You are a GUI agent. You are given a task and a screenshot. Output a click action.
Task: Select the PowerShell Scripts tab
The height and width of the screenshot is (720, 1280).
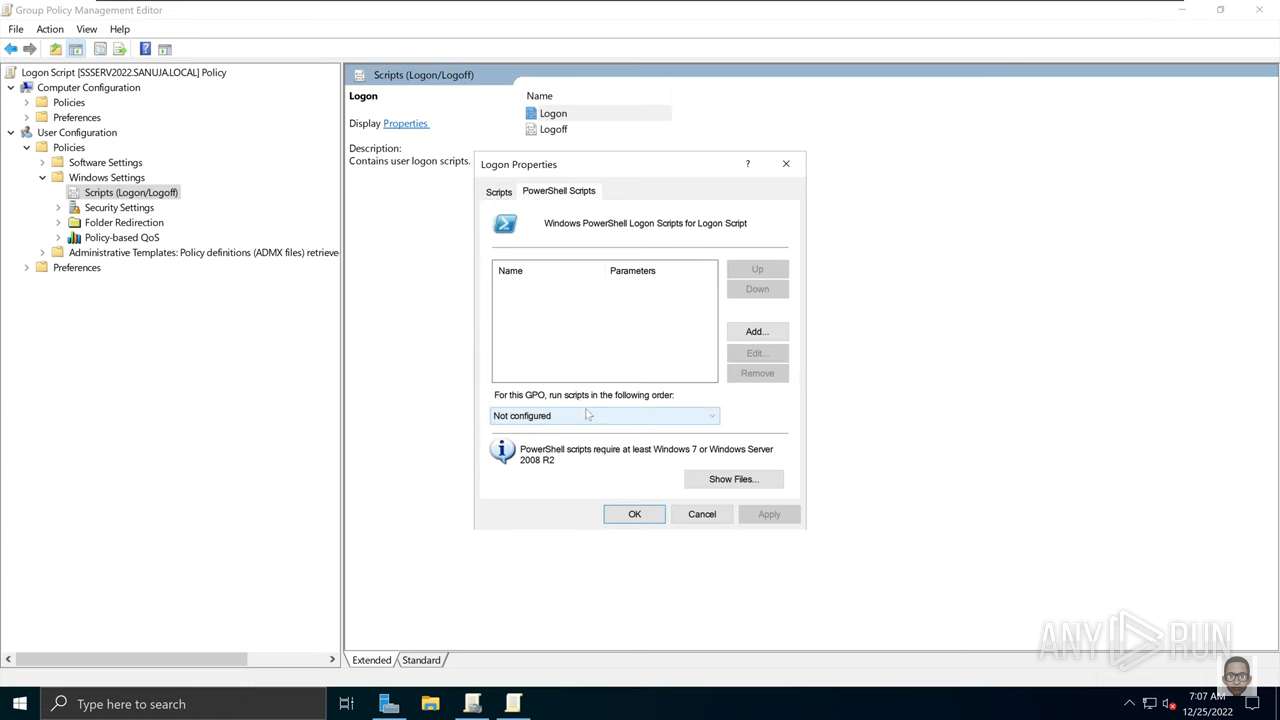pos(559,191)
